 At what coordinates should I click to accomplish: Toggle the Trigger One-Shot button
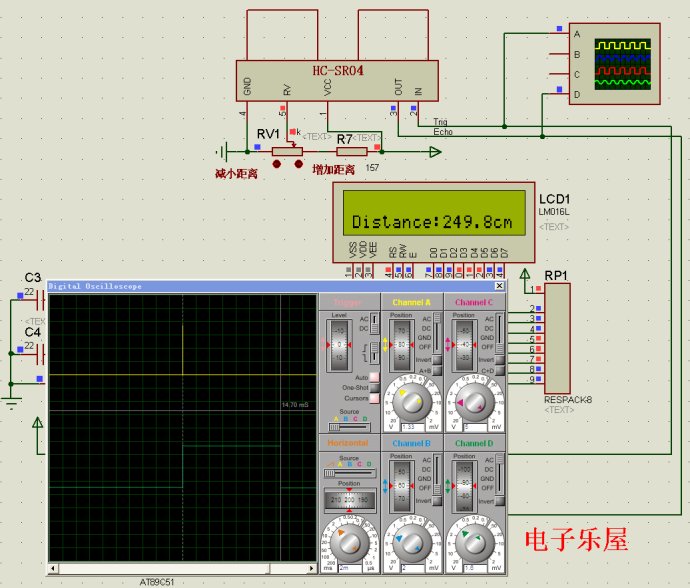point(374,388)
